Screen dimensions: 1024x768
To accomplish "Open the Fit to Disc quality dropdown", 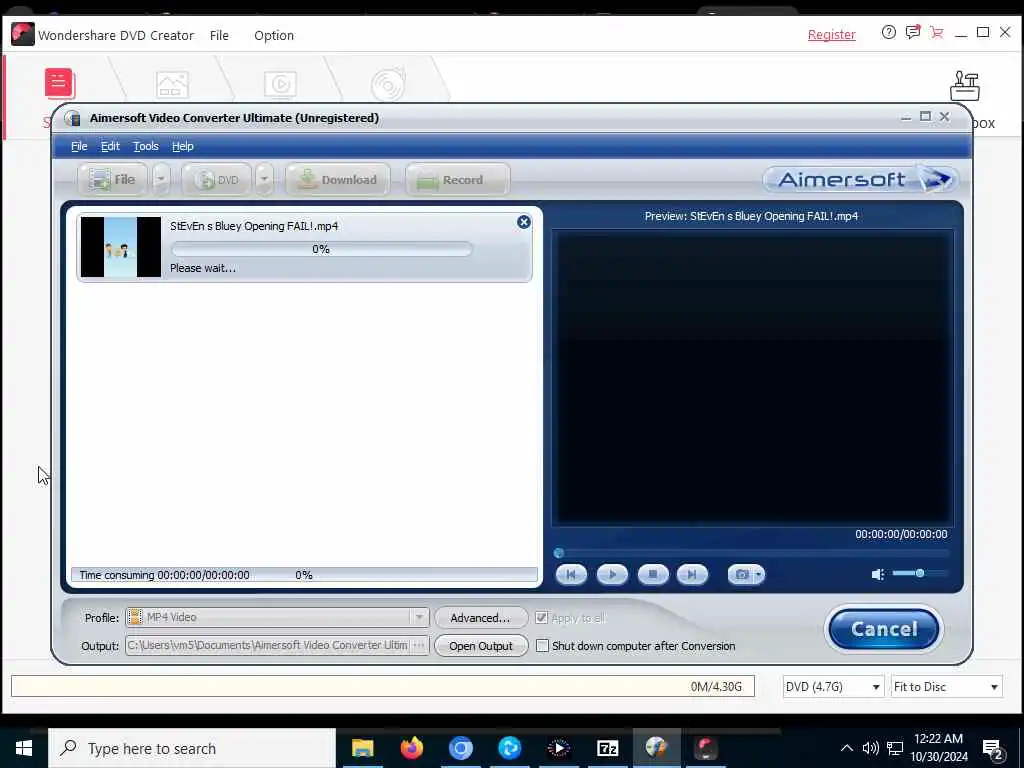I will [x=946, y=686].
